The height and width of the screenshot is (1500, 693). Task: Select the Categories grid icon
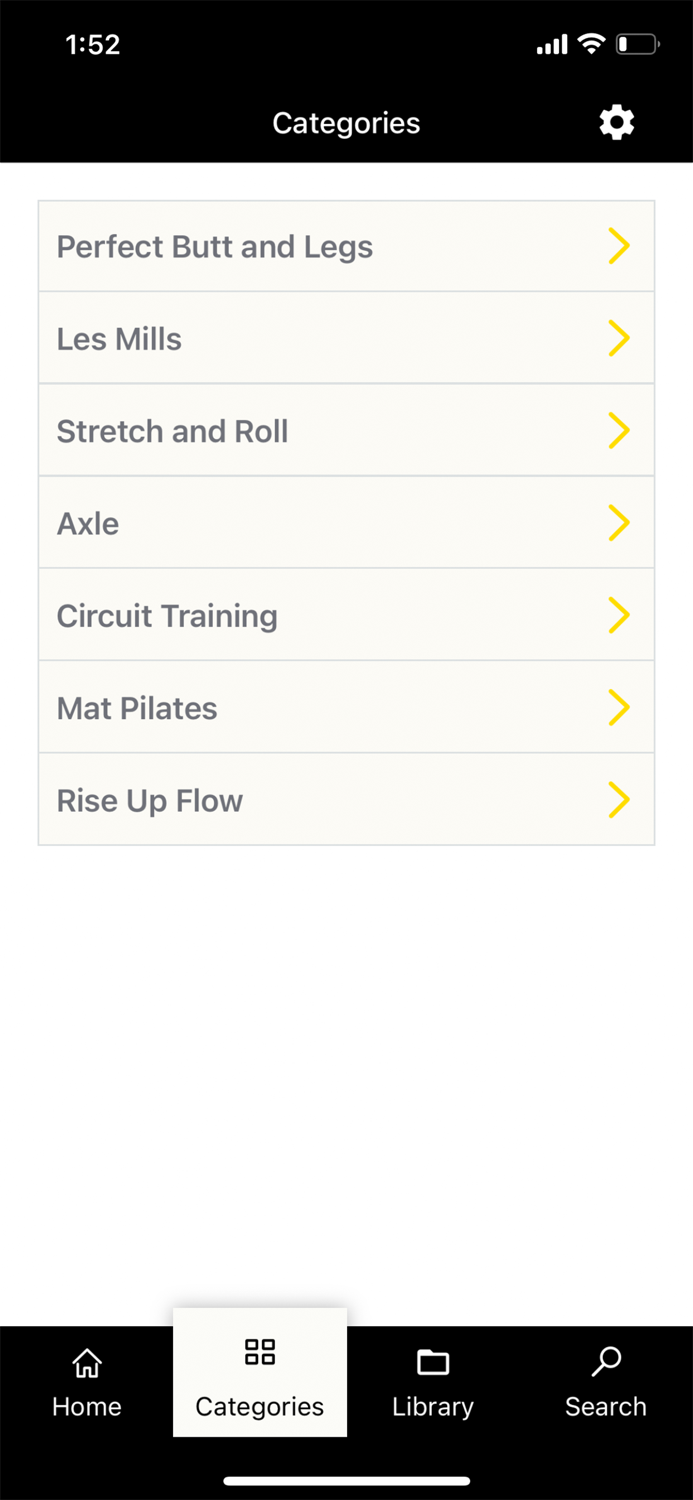[259, 1352]
